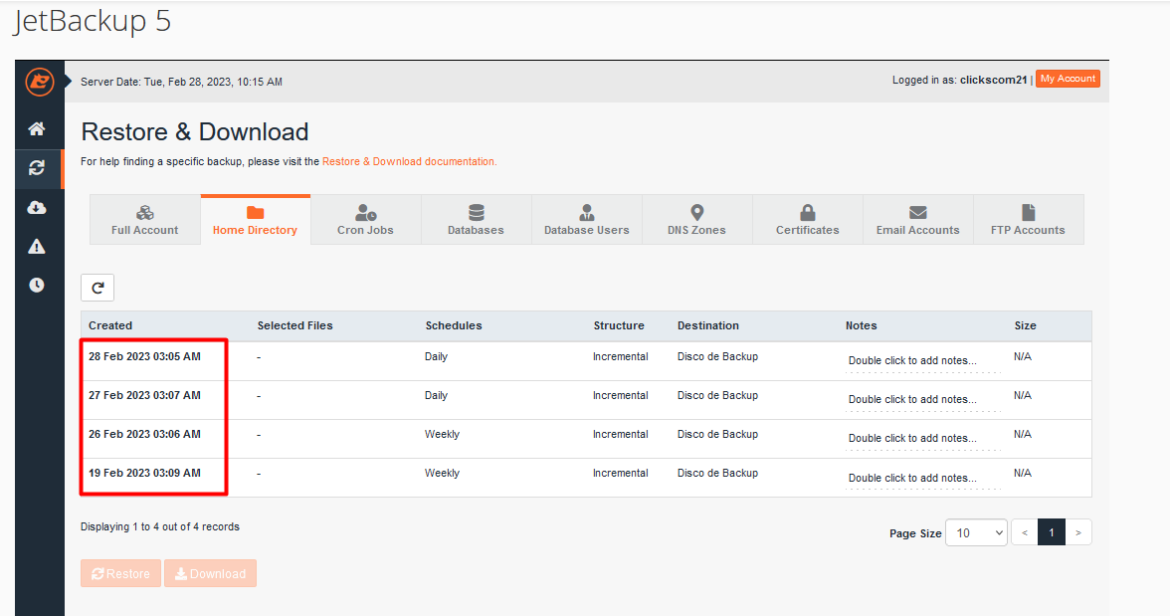Click the JetBackup logo in the sidebar
Image resolution: width=1170 pixels, height=616 pixels.
38,81
